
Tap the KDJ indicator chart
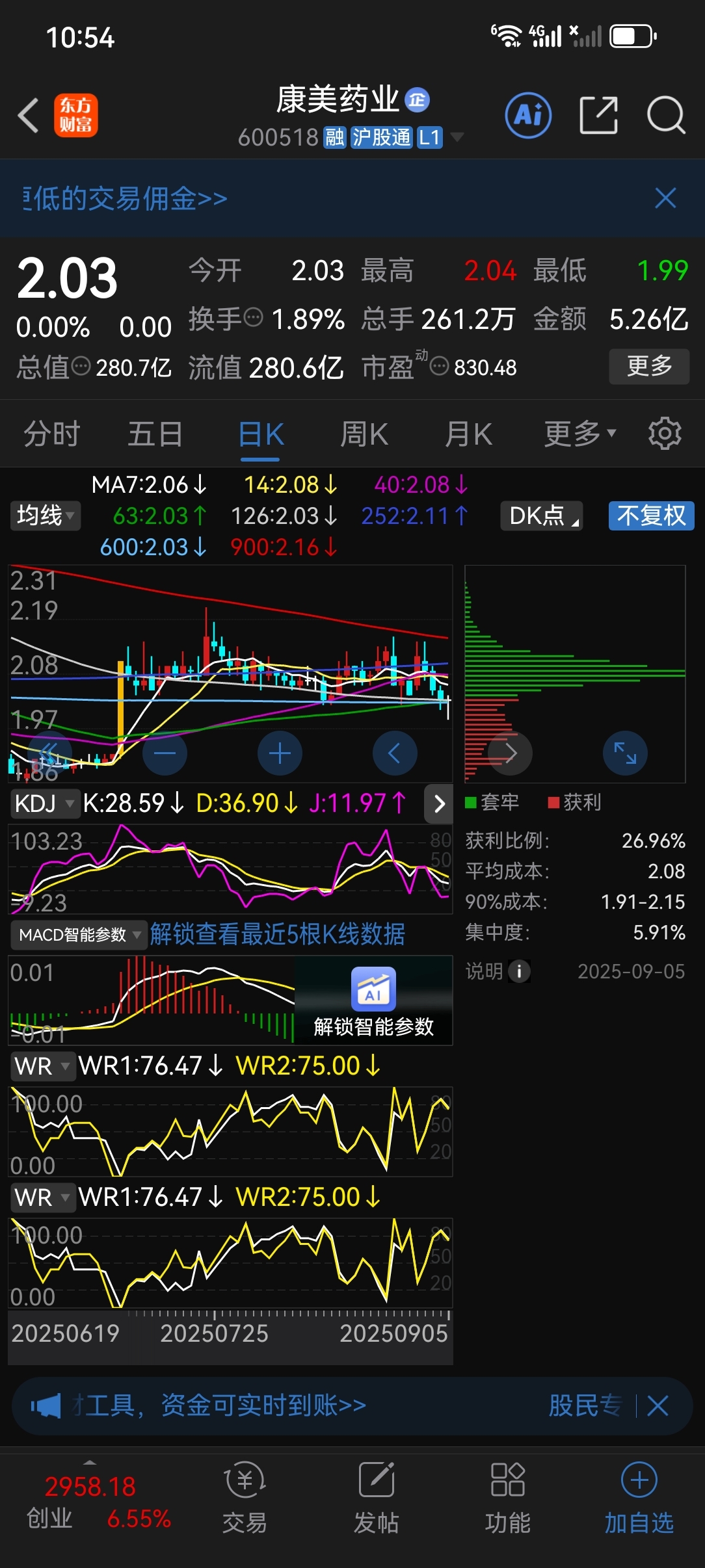[230, 869]
